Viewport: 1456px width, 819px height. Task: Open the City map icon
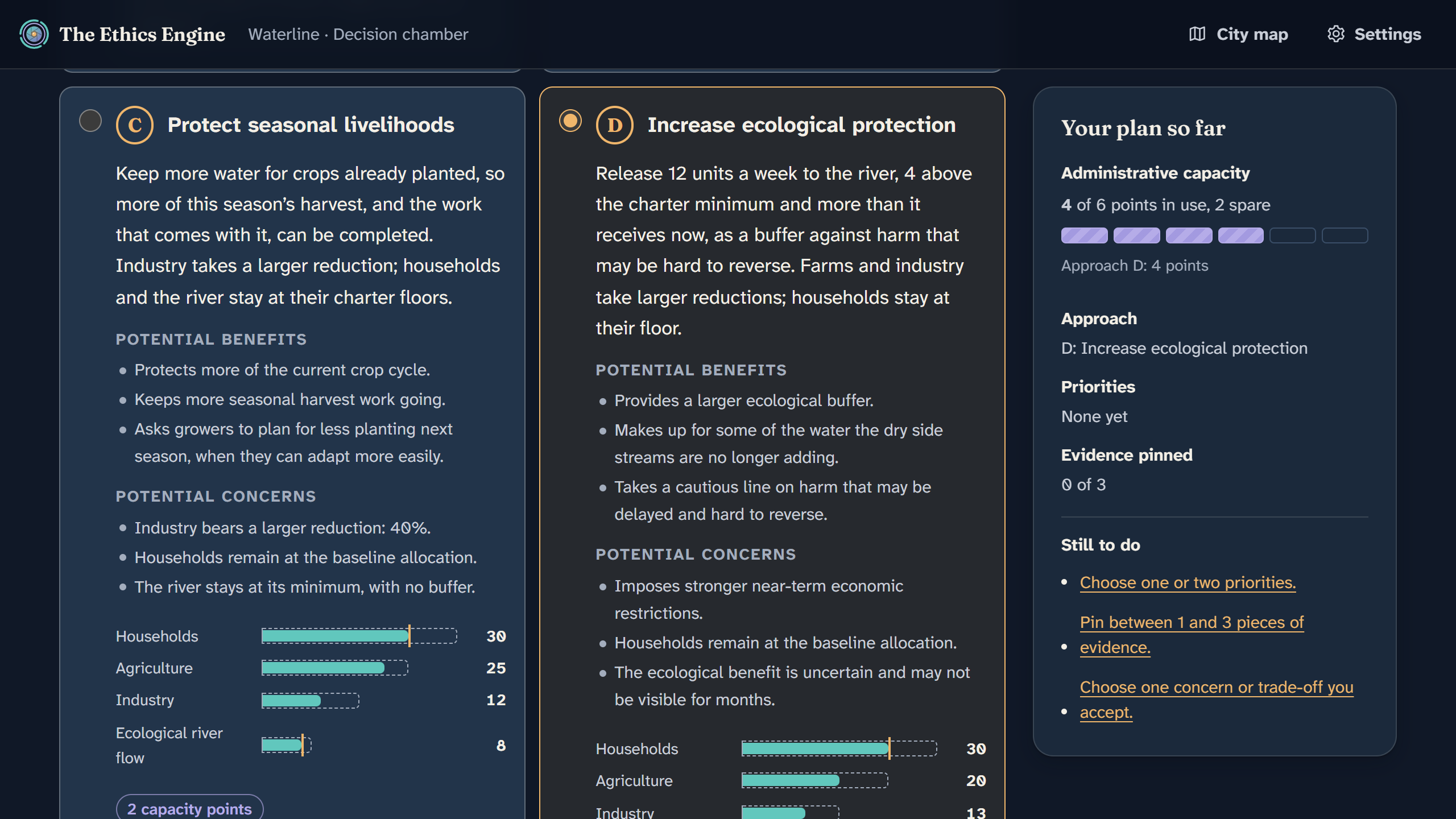(1197, 34)
